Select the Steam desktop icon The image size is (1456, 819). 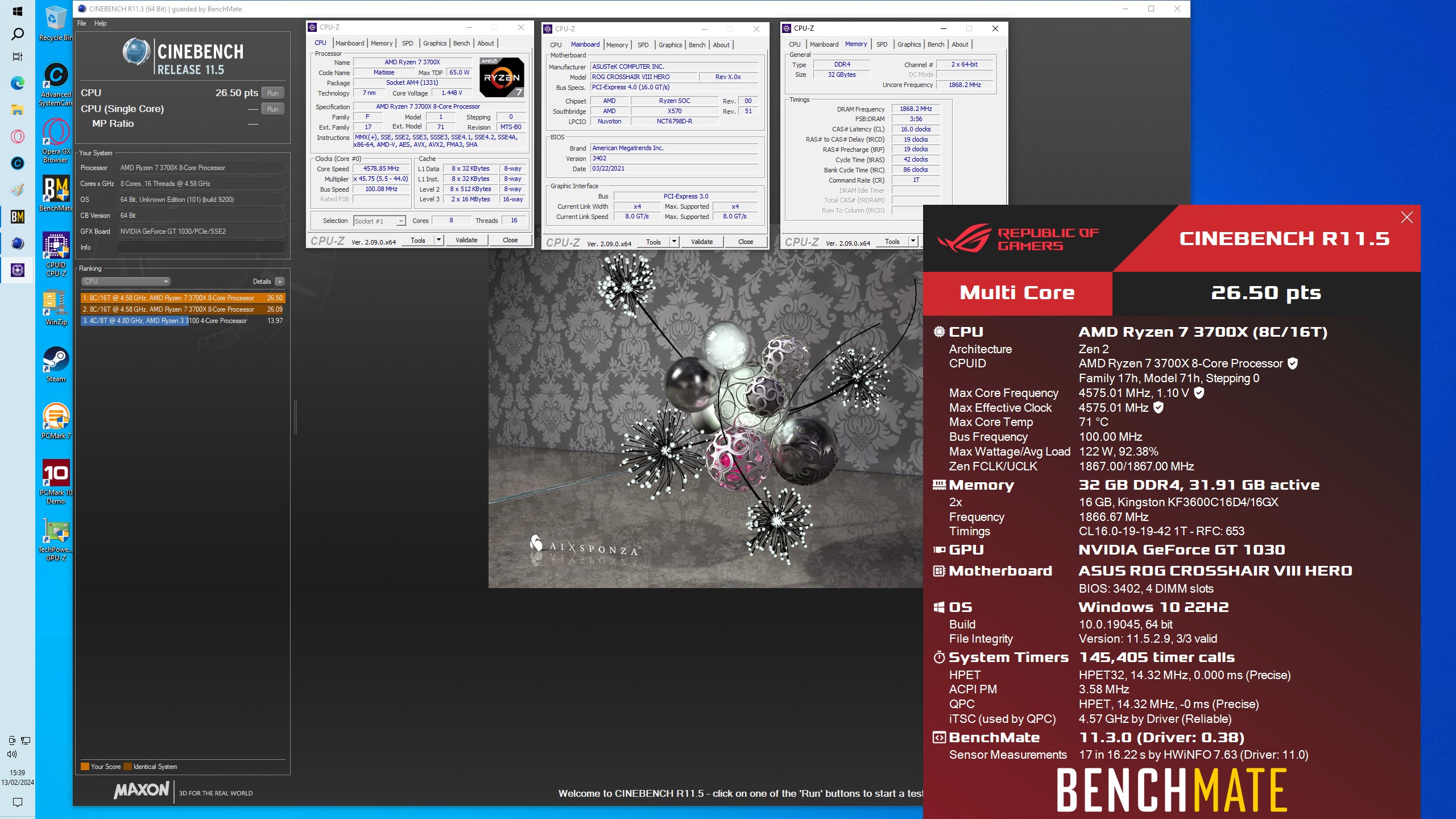[55, 365]
